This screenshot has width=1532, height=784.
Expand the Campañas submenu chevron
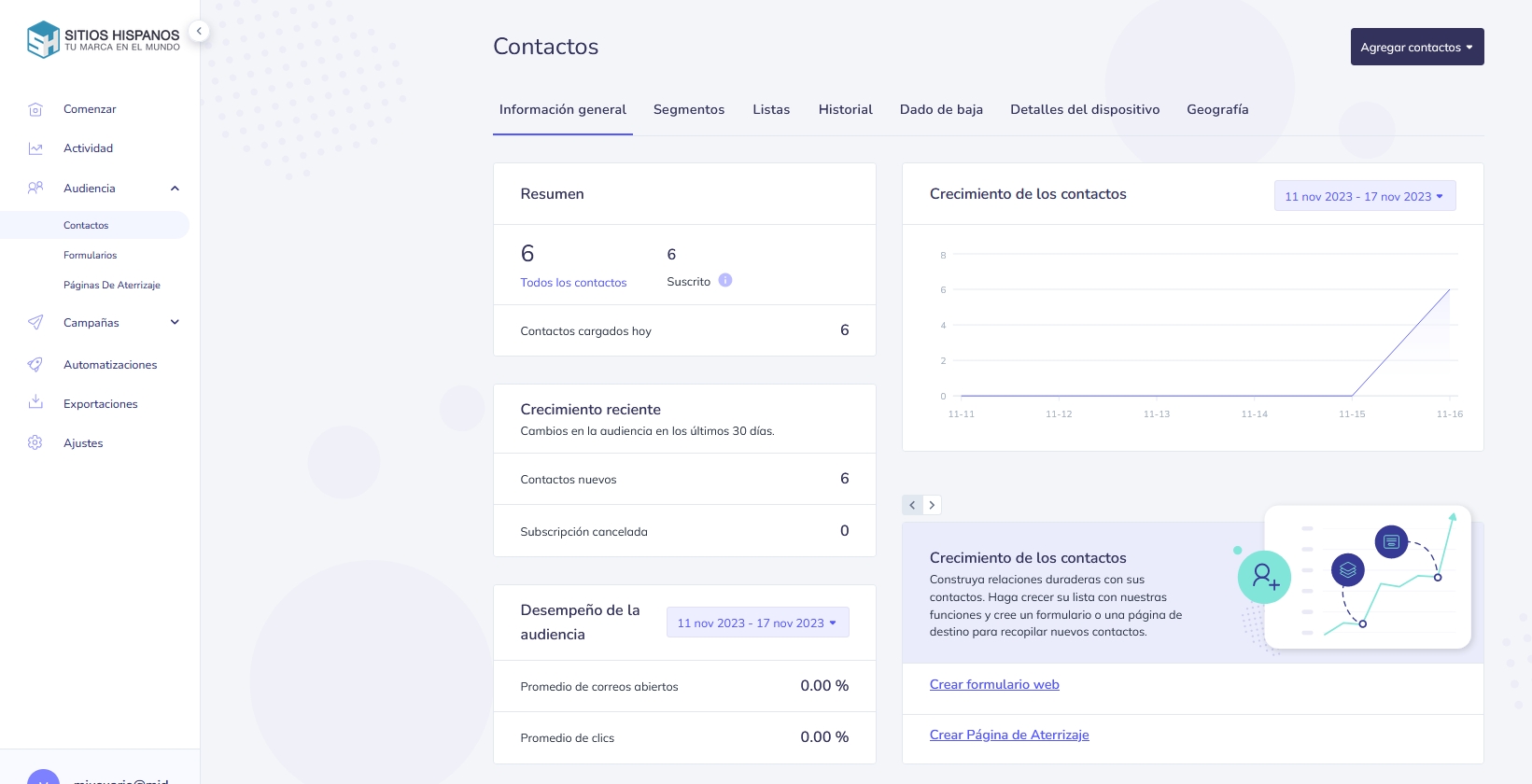pyautogui.click(x=175, y=322)
